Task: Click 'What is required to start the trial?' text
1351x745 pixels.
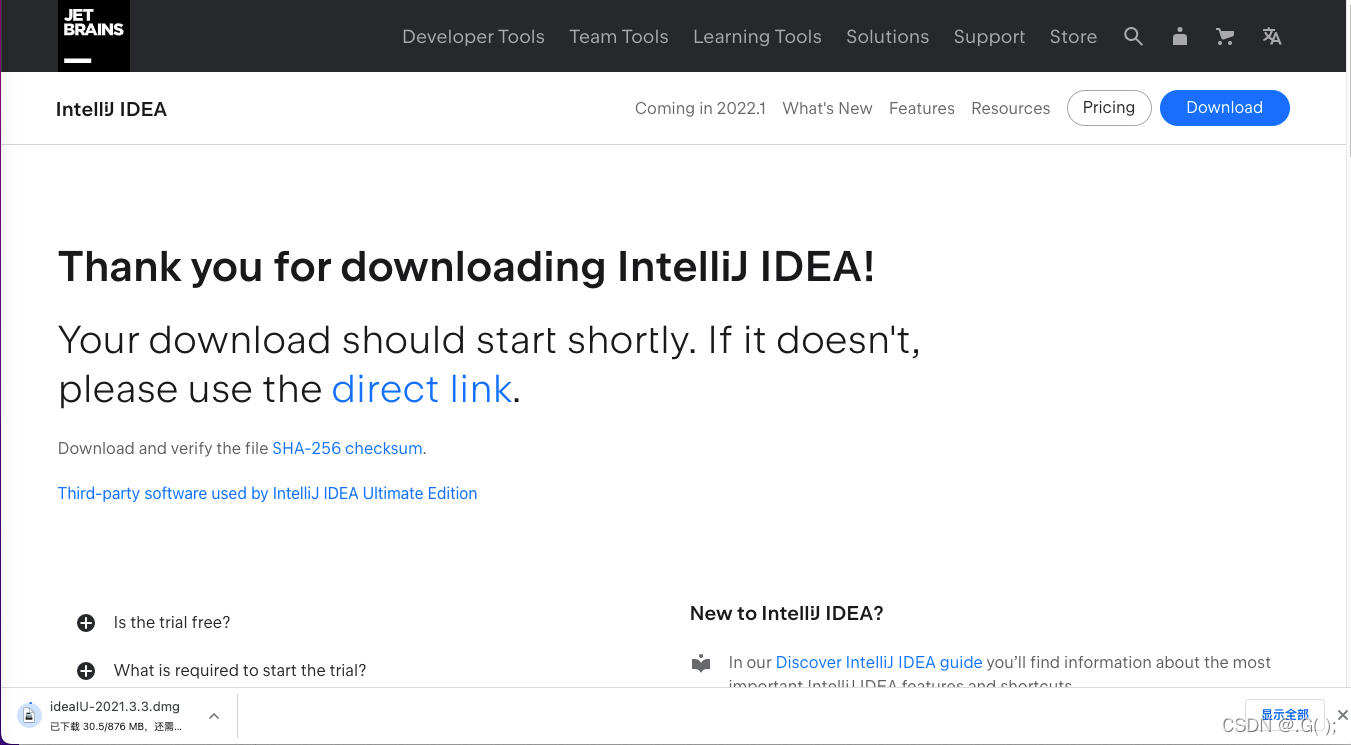Action: click(x=240, y=671)
